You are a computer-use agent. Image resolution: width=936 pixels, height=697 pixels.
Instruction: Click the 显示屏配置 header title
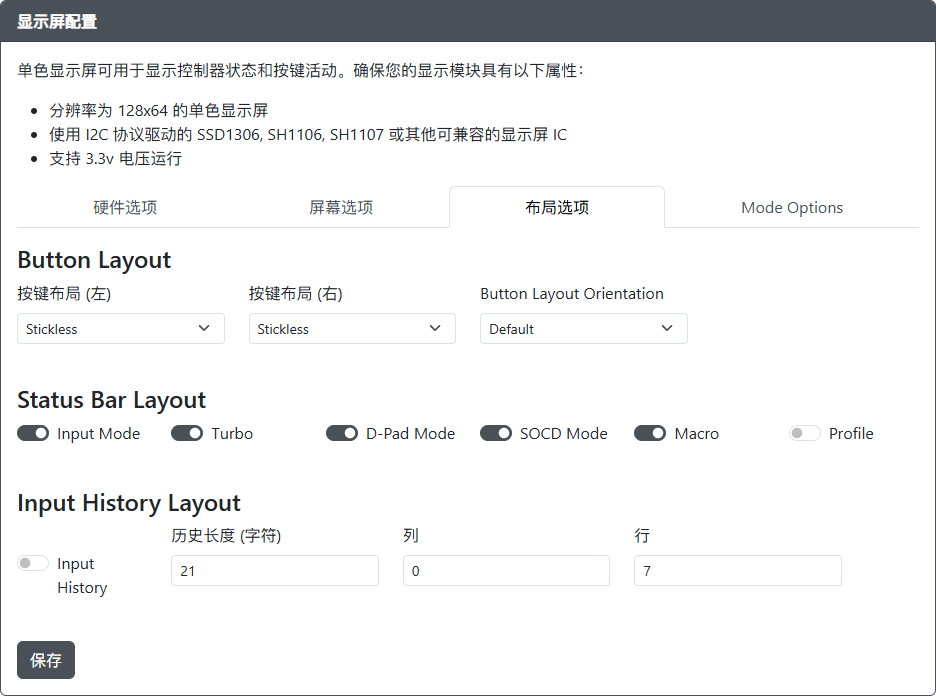coord(57,21)
